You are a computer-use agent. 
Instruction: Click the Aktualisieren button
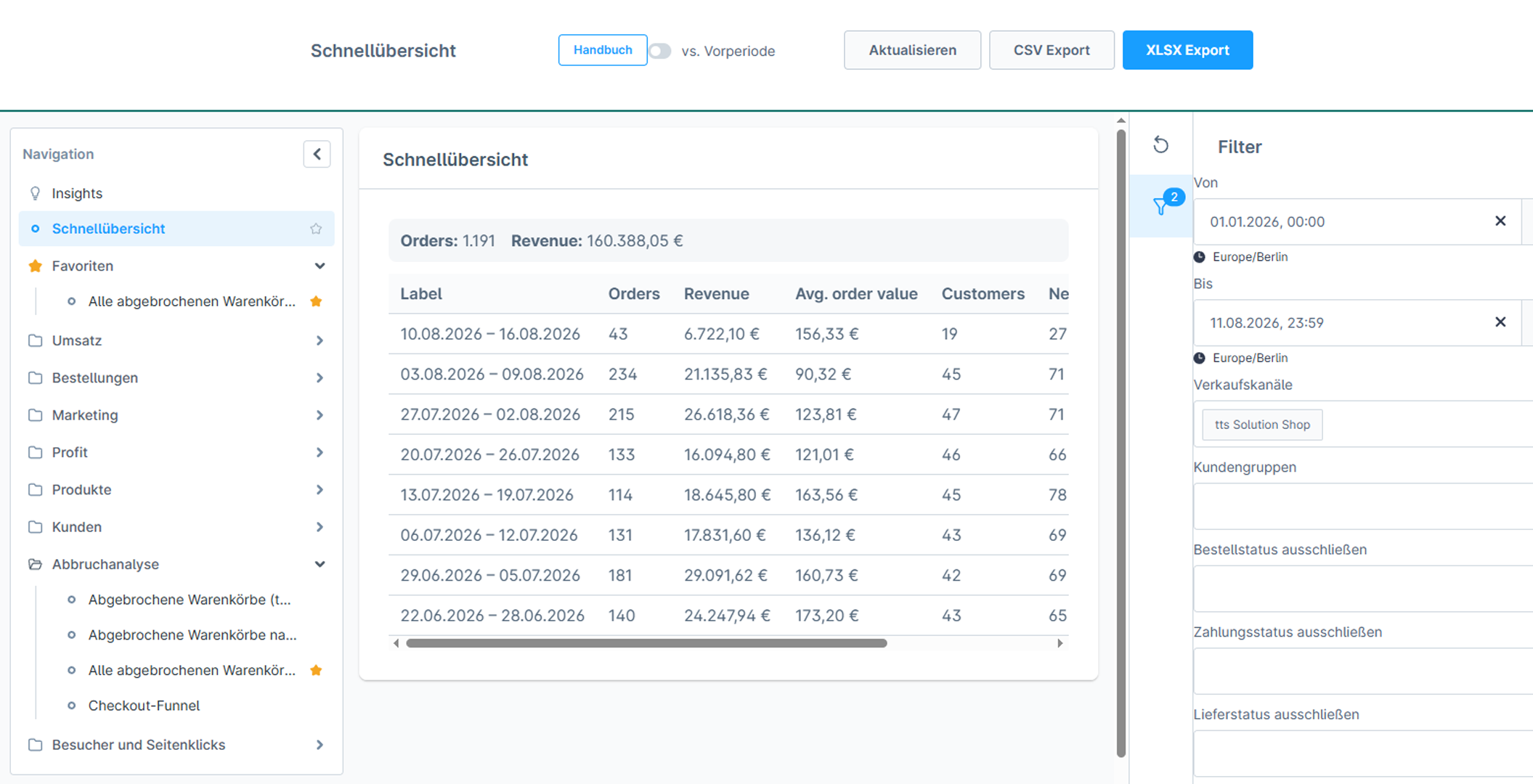[x=912, y=50]
